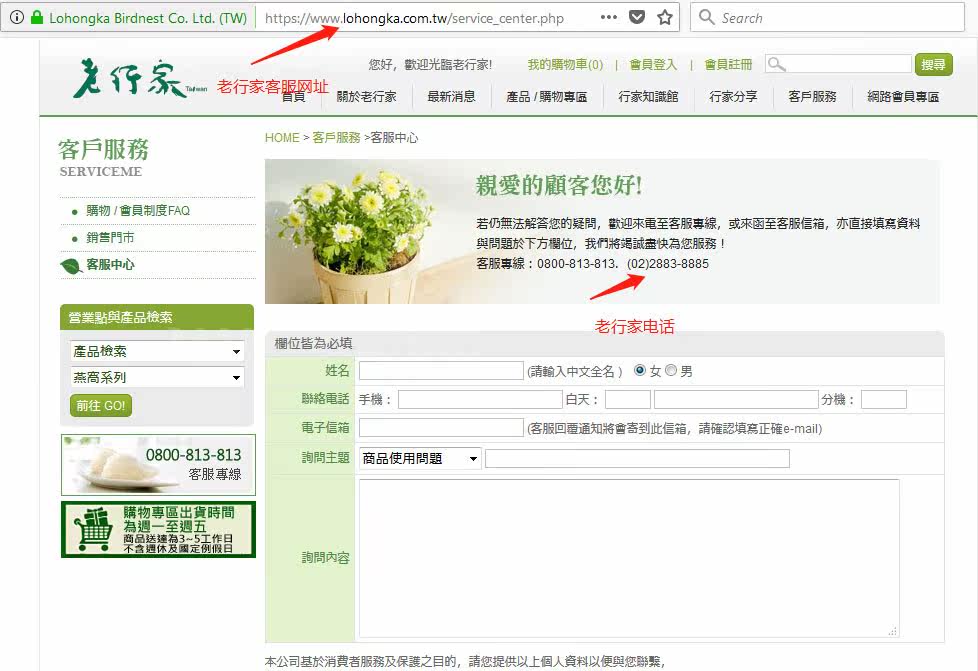978x671 pixels.
Task: Open 我的購物車(0) link
Action: pos(565,64)
